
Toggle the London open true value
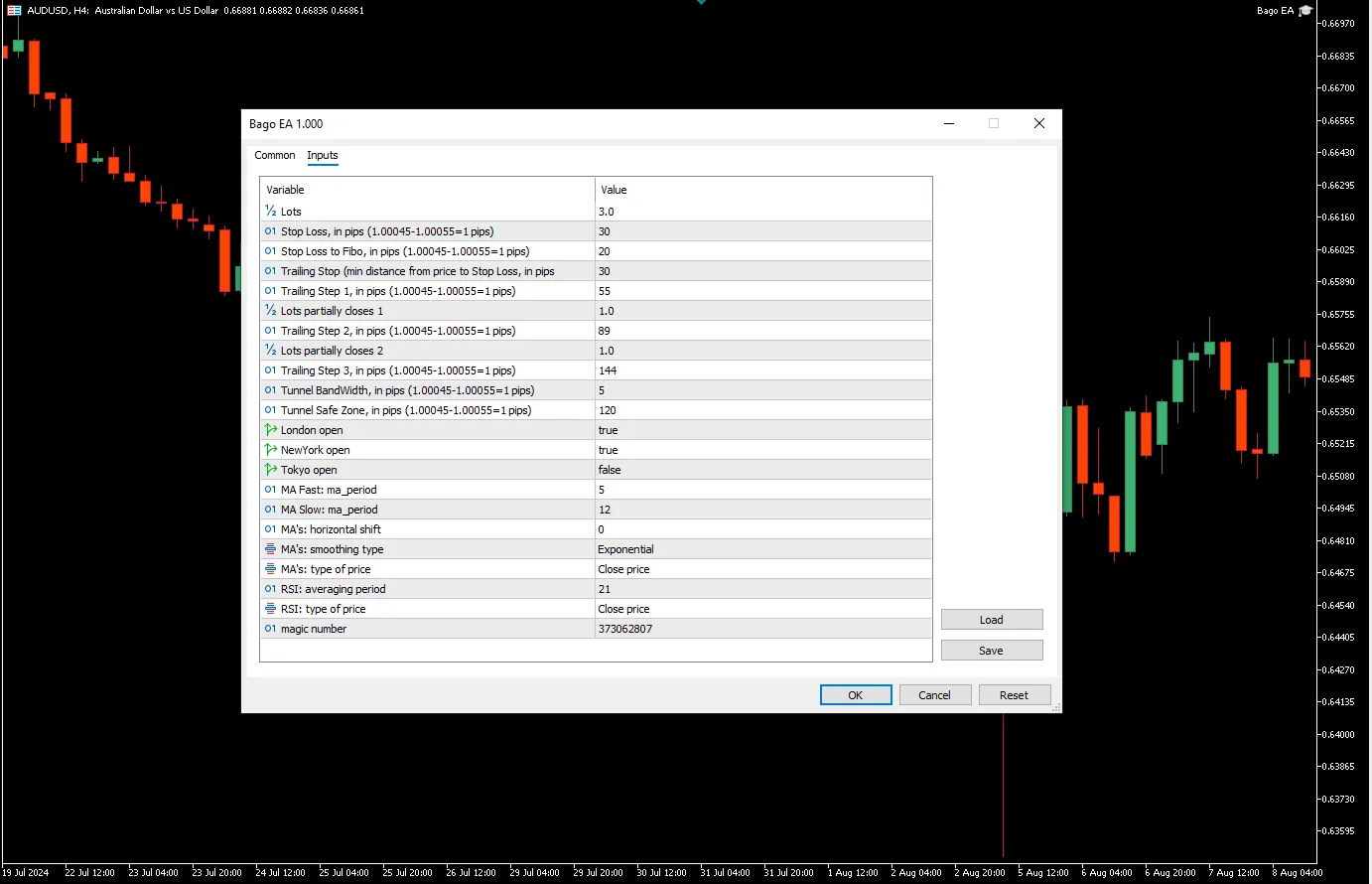(x=762, y=430)
